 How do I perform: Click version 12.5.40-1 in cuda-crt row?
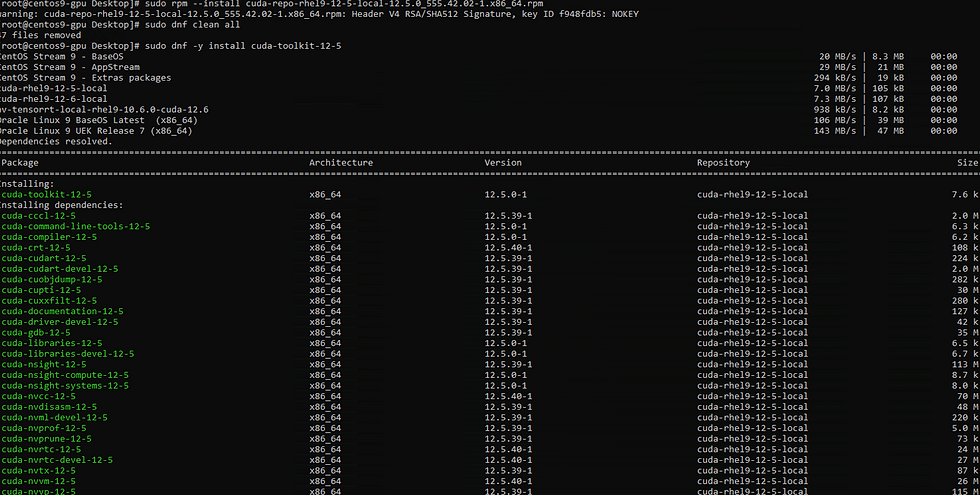(508, 248)
